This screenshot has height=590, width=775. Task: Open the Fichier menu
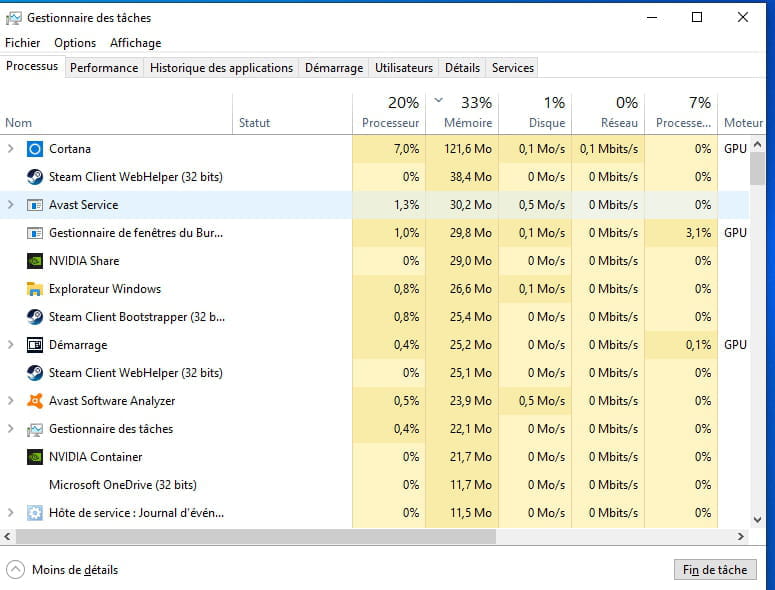(x=23, y=43)
